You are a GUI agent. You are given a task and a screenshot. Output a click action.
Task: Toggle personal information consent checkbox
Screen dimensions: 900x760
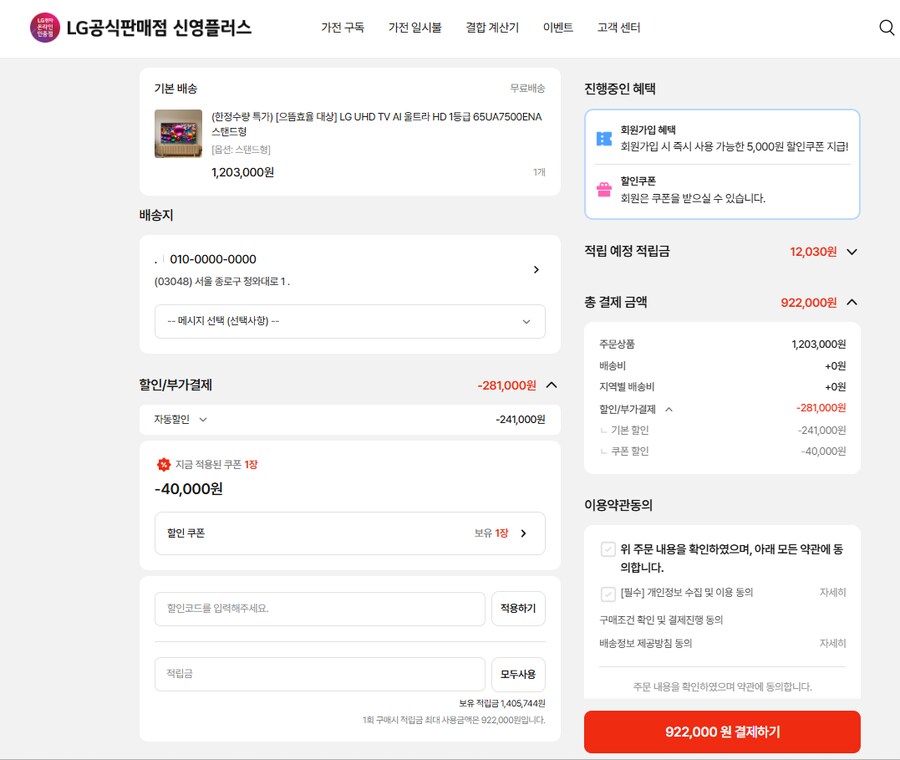tap(608, 593)
